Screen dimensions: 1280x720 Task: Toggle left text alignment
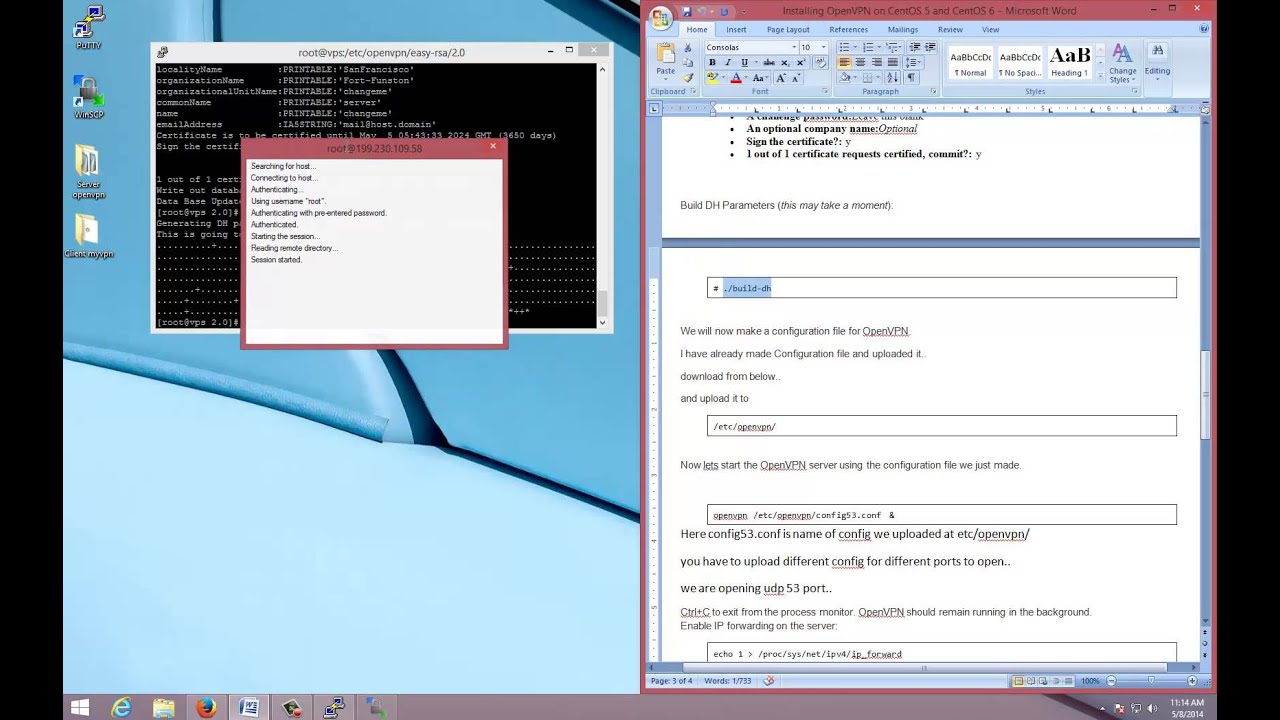tap(844, 62)
